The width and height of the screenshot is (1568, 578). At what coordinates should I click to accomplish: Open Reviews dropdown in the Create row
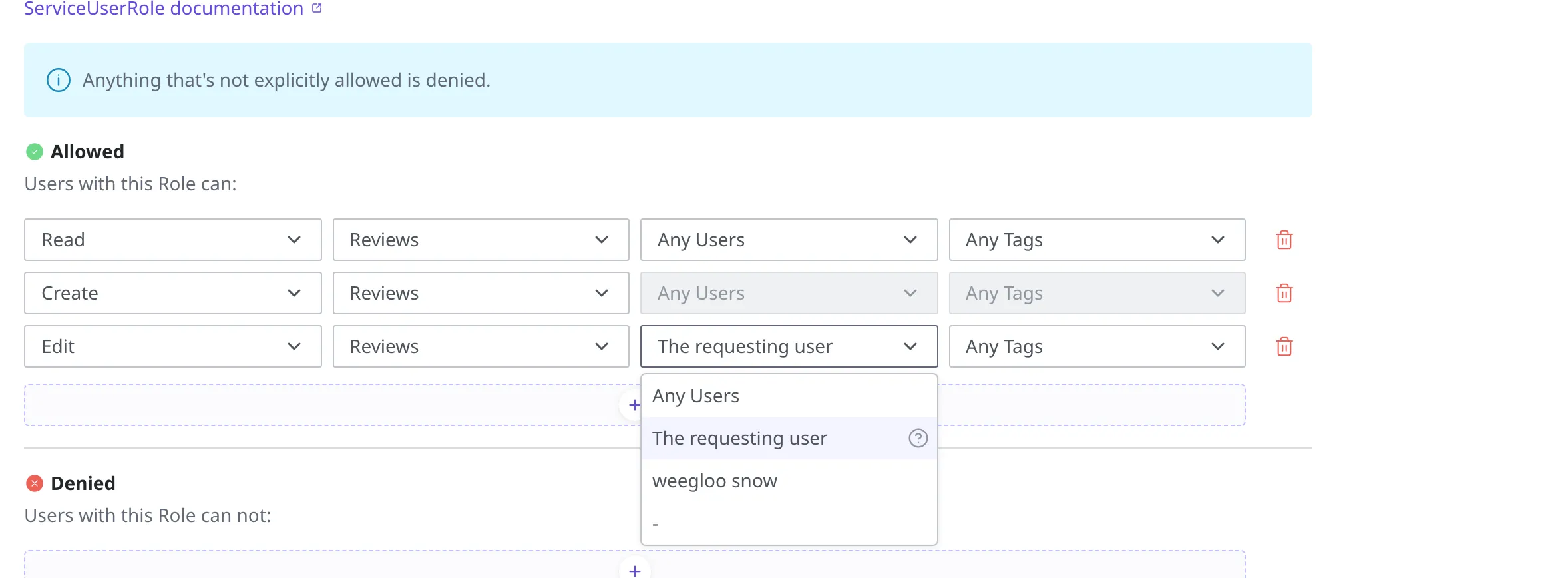coord(481,293)
